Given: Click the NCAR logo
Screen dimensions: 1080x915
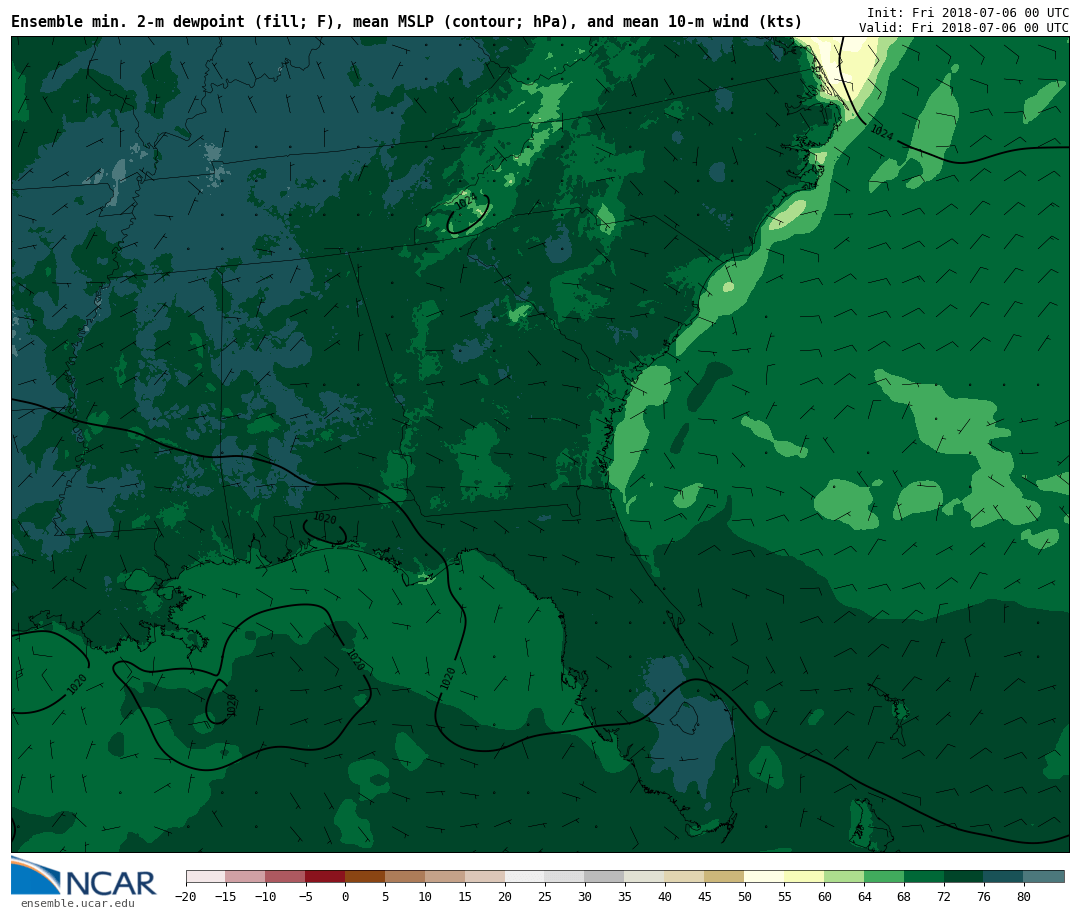Looking at the screenshot, I should coord(83,876).
